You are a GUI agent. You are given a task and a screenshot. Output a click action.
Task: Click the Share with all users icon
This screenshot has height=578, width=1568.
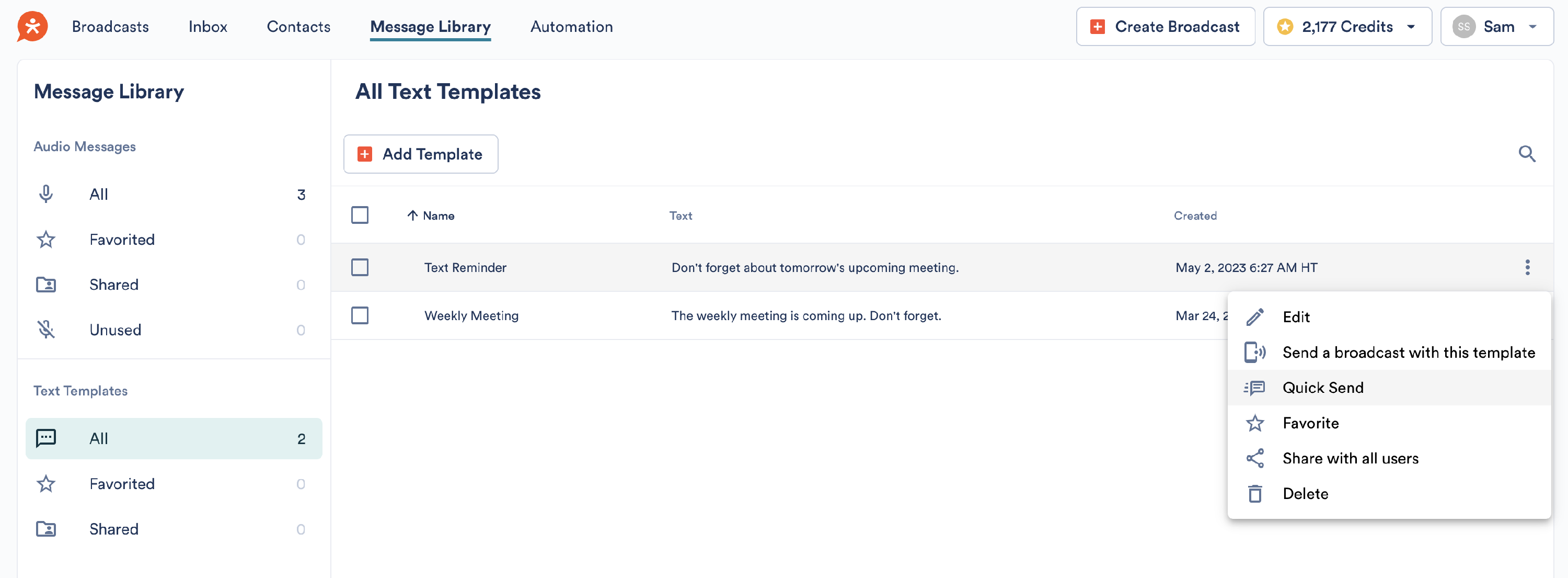1254,459
